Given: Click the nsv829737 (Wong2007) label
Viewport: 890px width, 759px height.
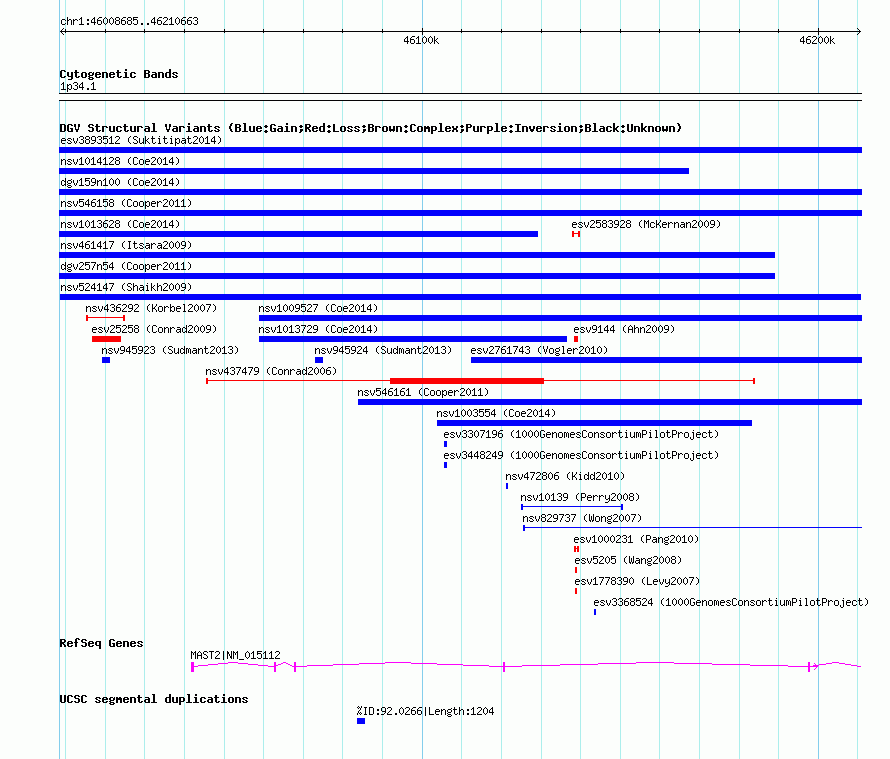Looking at the screenshot, I should click(582, 518).
